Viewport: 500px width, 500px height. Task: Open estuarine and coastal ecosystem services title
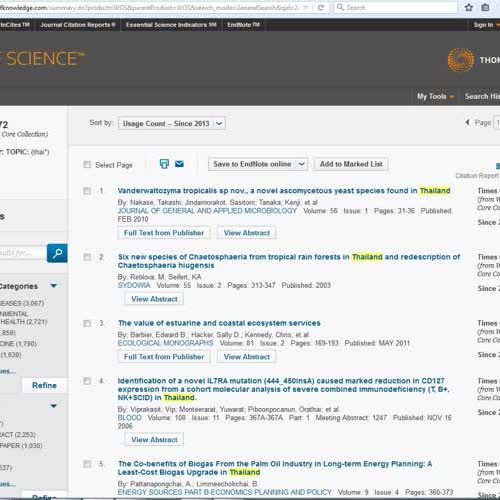click(x=219, y=323)
